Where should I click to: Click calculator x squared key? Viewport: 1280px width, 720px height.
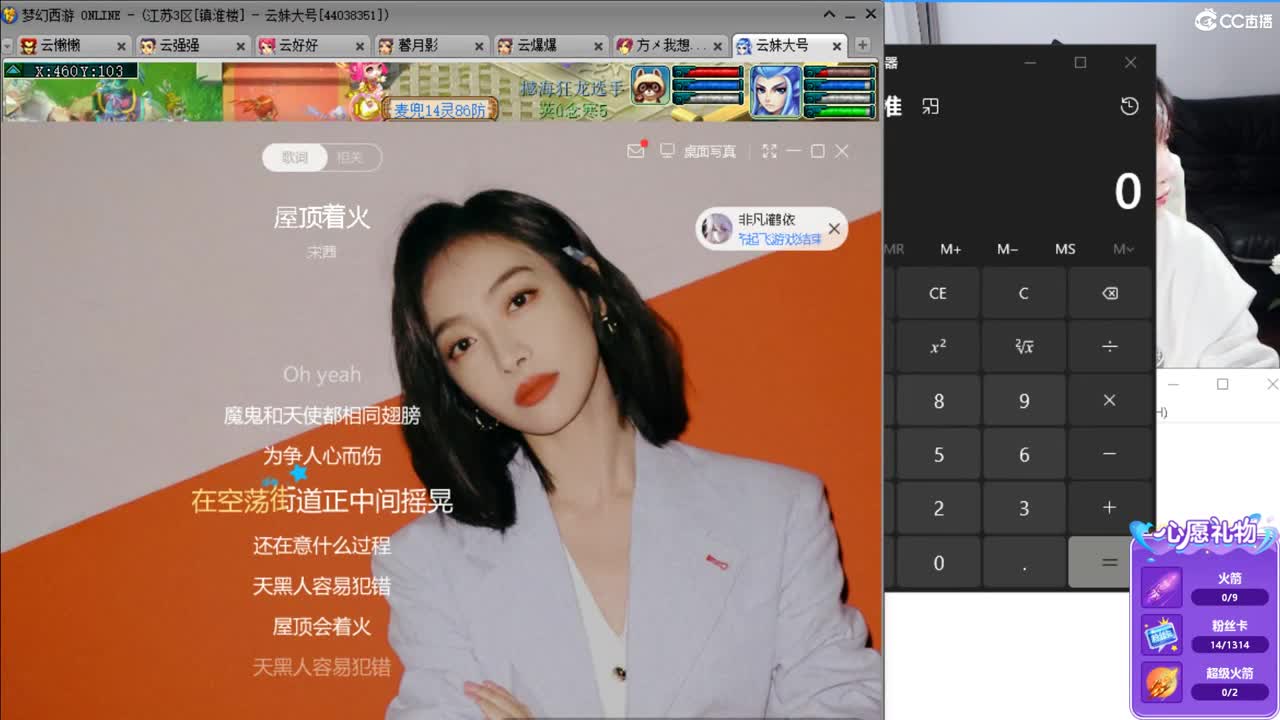(x=938, y=346)
